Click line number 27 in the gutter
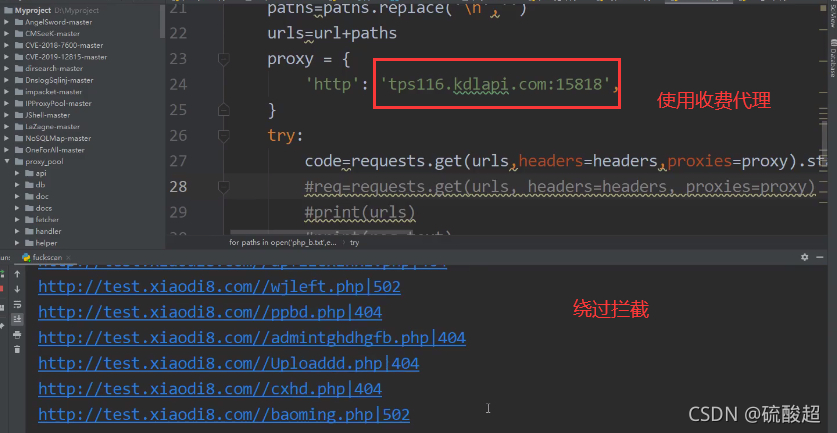837x433 pixels. pyautogui.click(x=178, y=161)
